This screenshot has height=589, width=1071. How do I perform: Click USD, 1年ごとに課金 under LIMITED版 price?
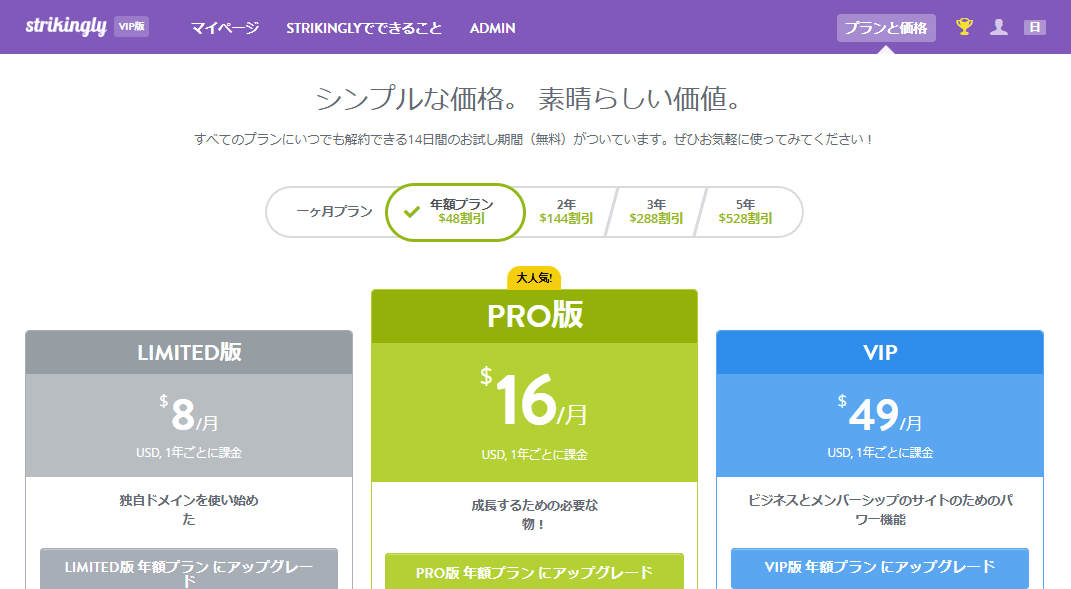click(189, 452)
